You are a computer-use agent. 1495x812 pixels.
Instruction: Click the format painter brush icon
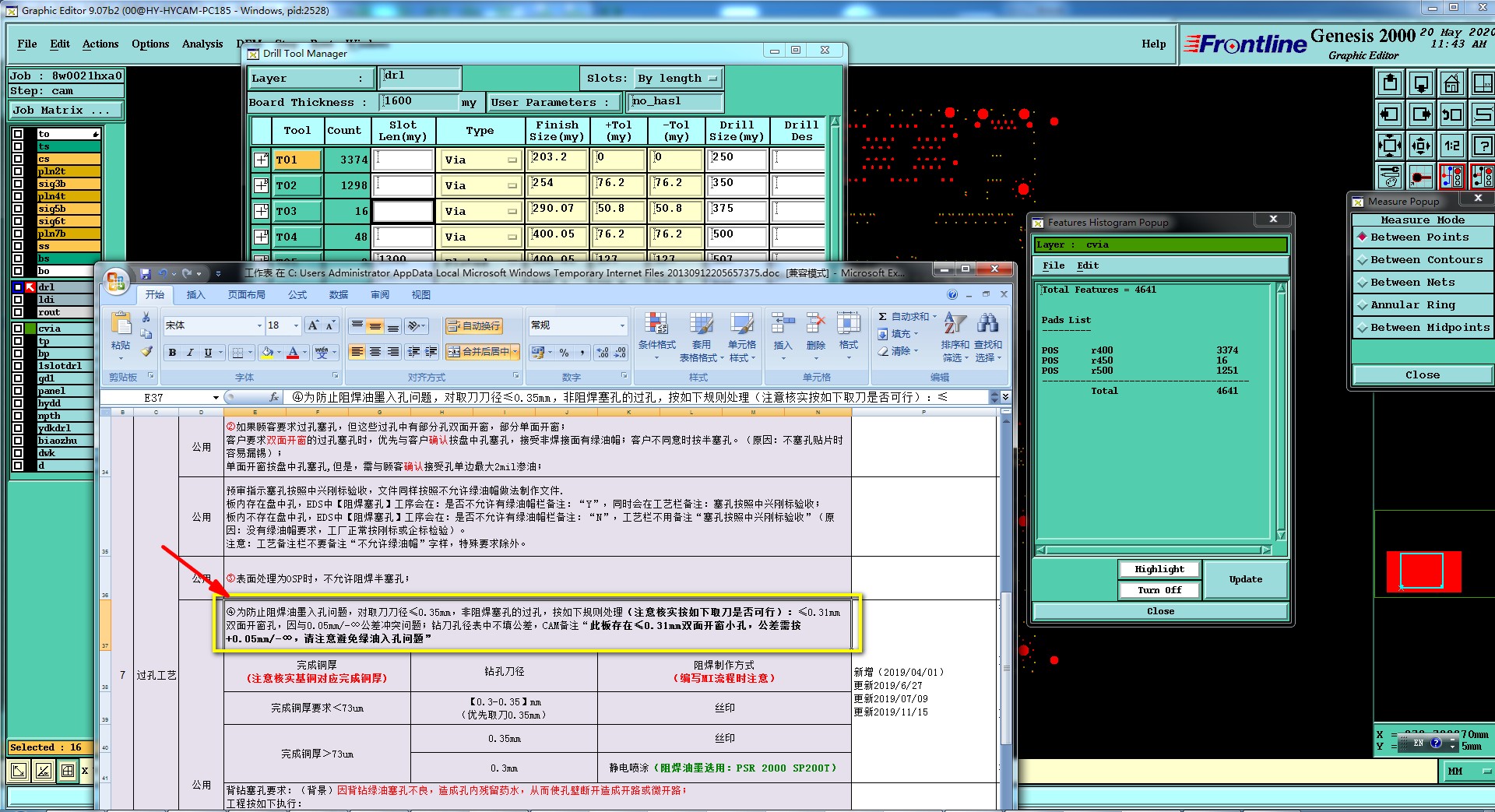point(146,351)
